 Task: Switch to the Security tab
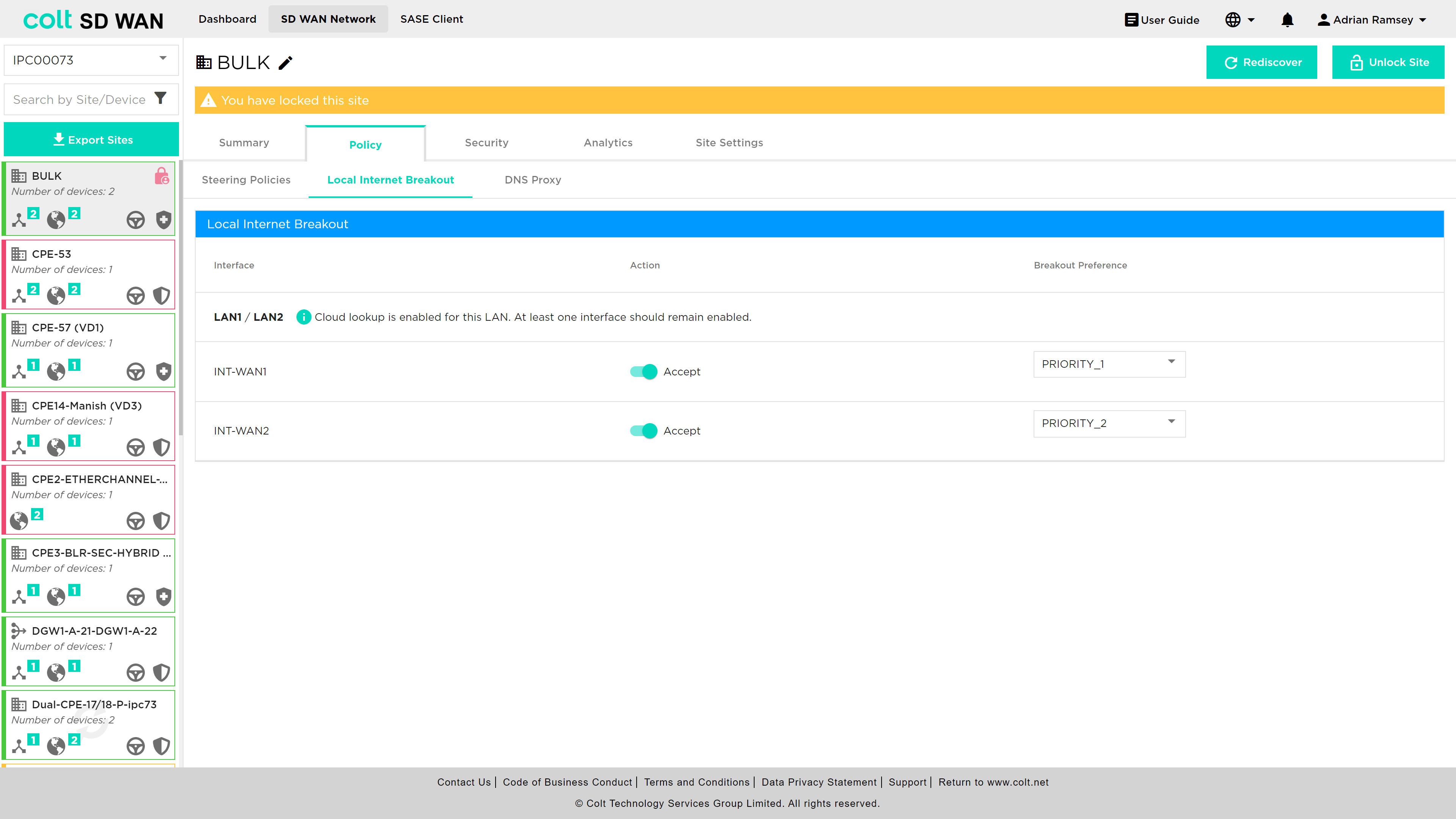click(486, 143)
